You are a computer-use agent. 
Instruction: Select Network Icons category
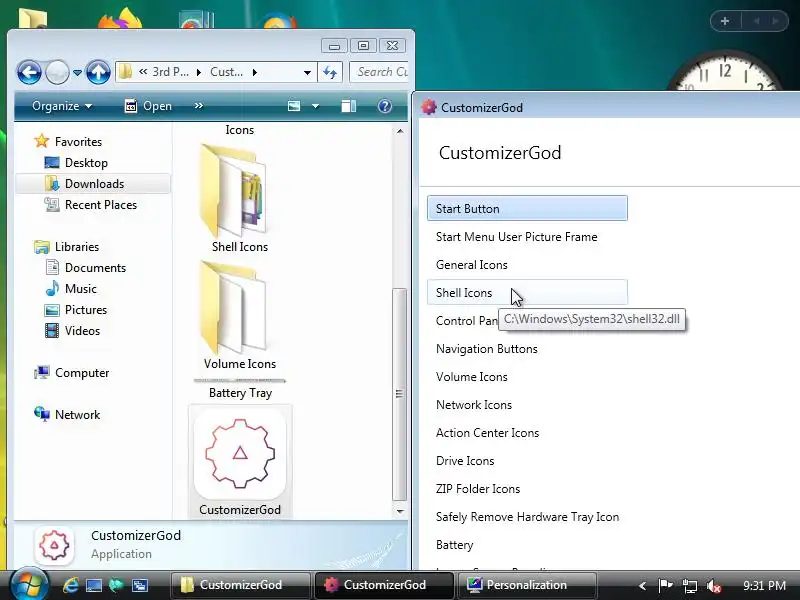tap(527, 405)
